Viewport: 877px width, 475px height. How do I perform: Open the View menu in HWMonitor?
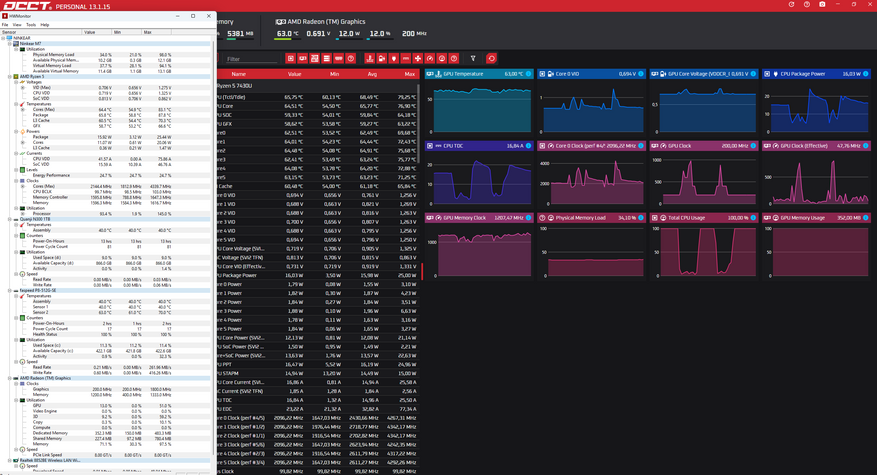(x=17, y=25)
